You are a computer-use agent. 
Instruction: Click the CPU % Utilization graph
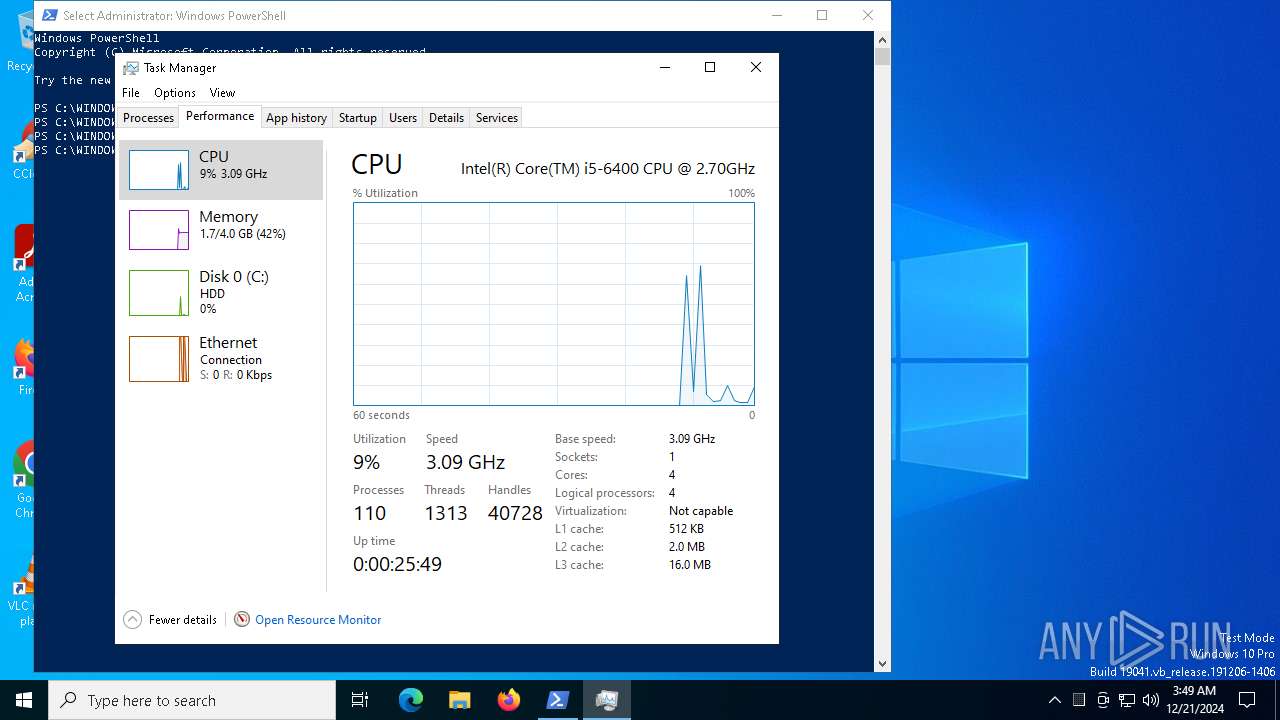[554, 304]
